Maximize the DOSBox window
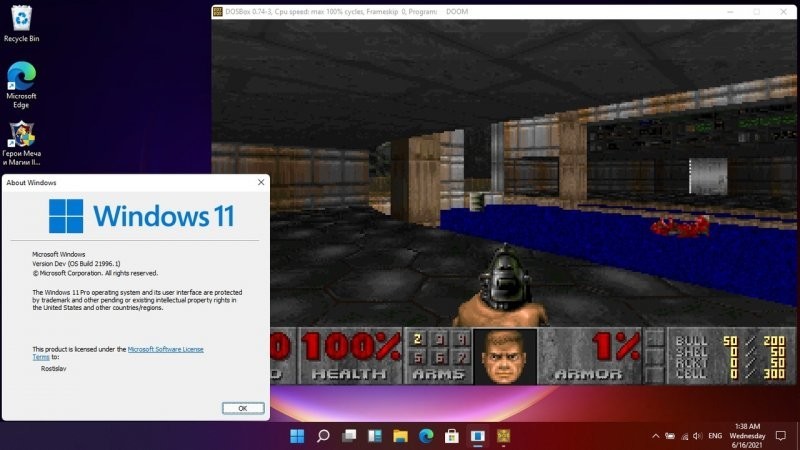 (756, 11)
